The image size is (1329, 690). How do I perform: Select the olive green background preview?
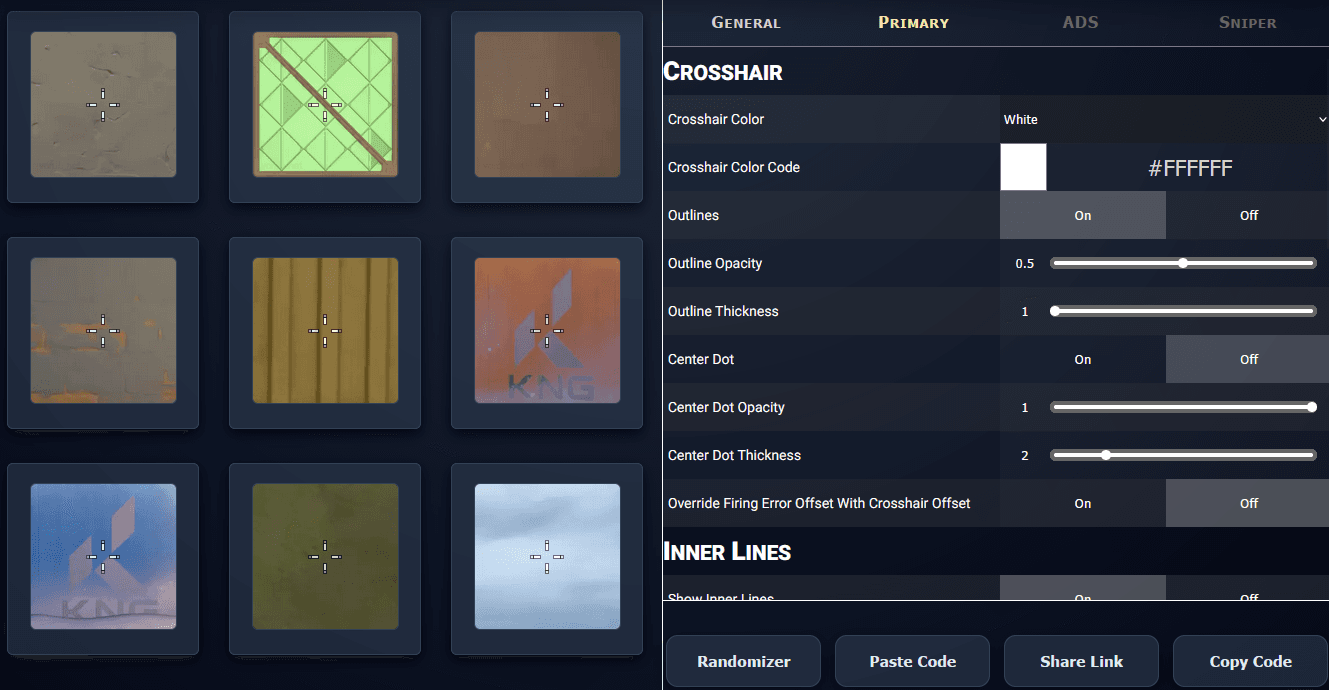click(x=325, y=556)
